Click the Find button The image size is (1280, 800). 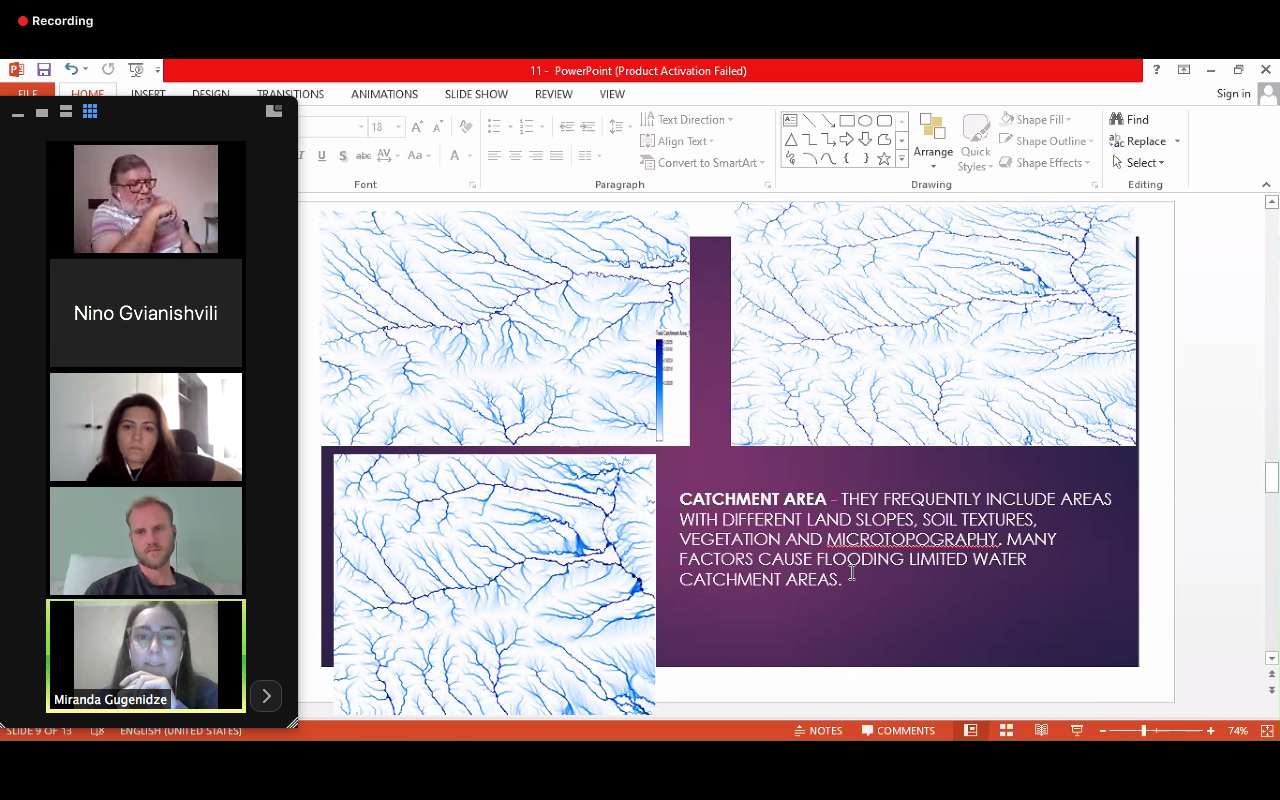[x=1130, y=120]
